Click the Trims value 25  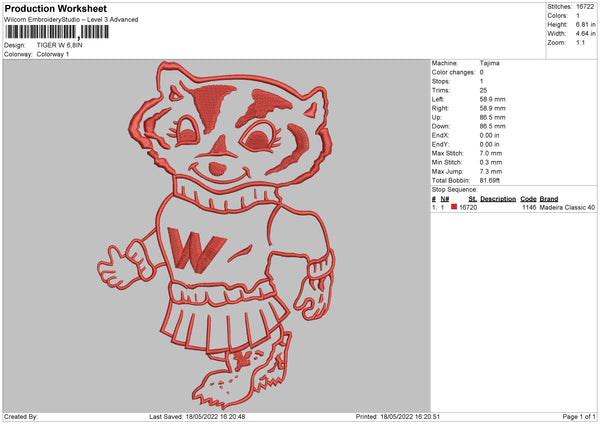(x=483, y=90)
